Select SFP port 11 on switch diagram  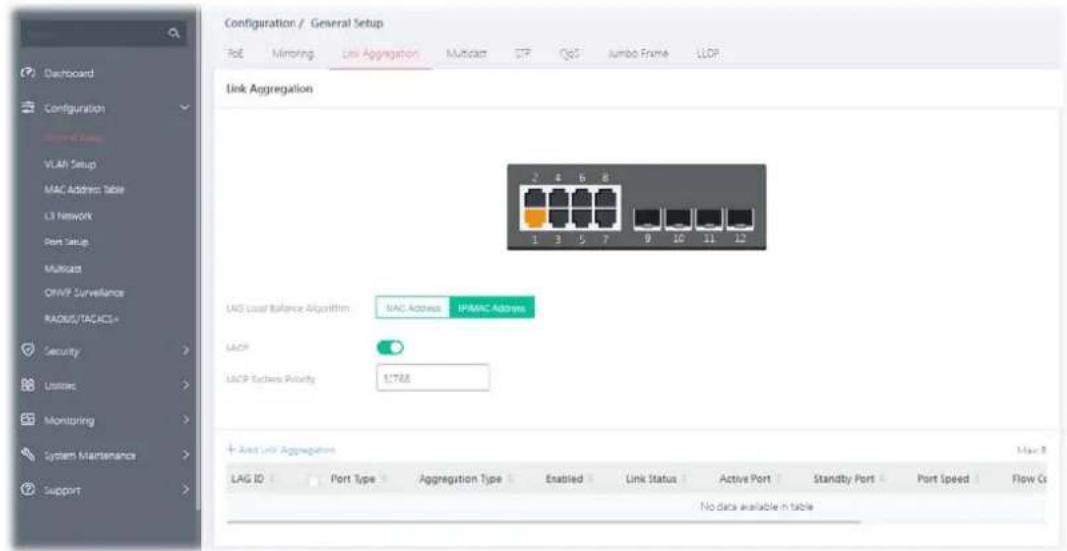pyautogui.click(x=708, y=219)
